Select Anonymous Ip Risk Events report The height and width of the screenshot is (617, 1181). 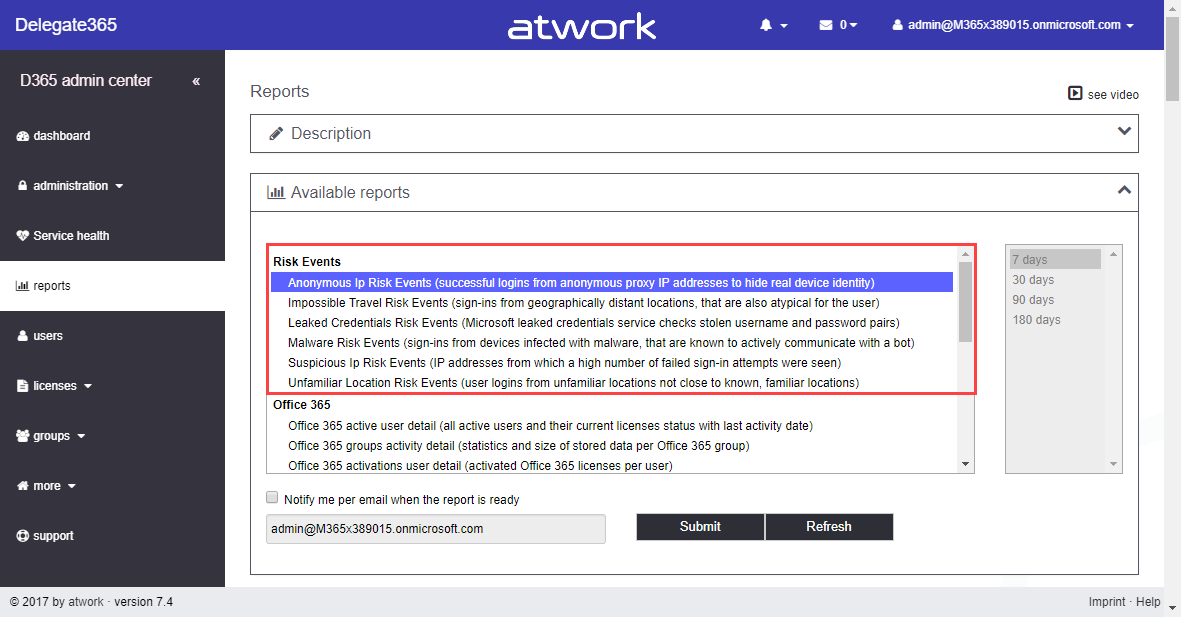pyautogui.click(x=612, y=283)
